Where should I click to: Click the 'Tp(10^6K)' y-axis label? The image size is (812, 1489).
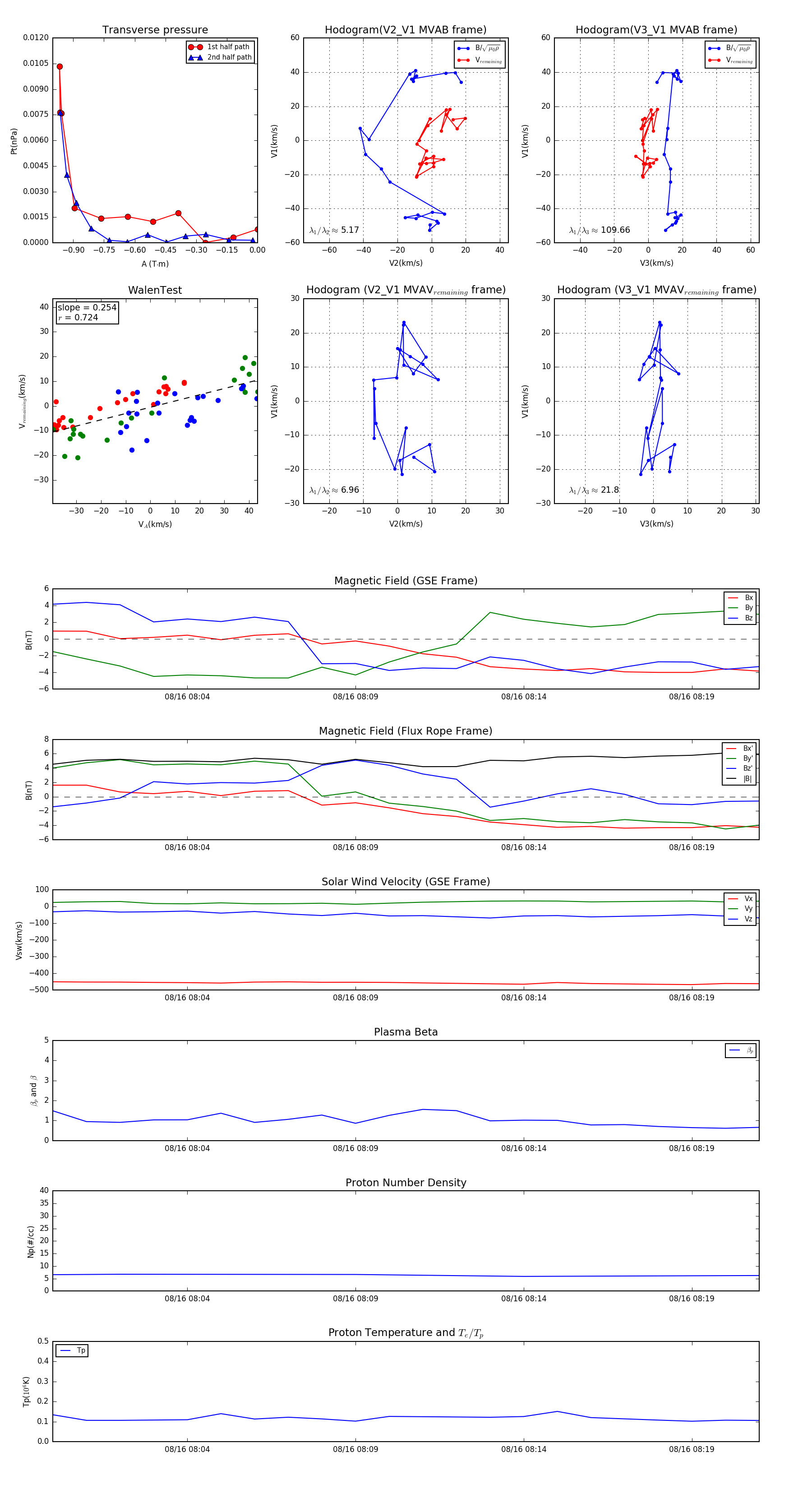click(x=26, y=1392)
